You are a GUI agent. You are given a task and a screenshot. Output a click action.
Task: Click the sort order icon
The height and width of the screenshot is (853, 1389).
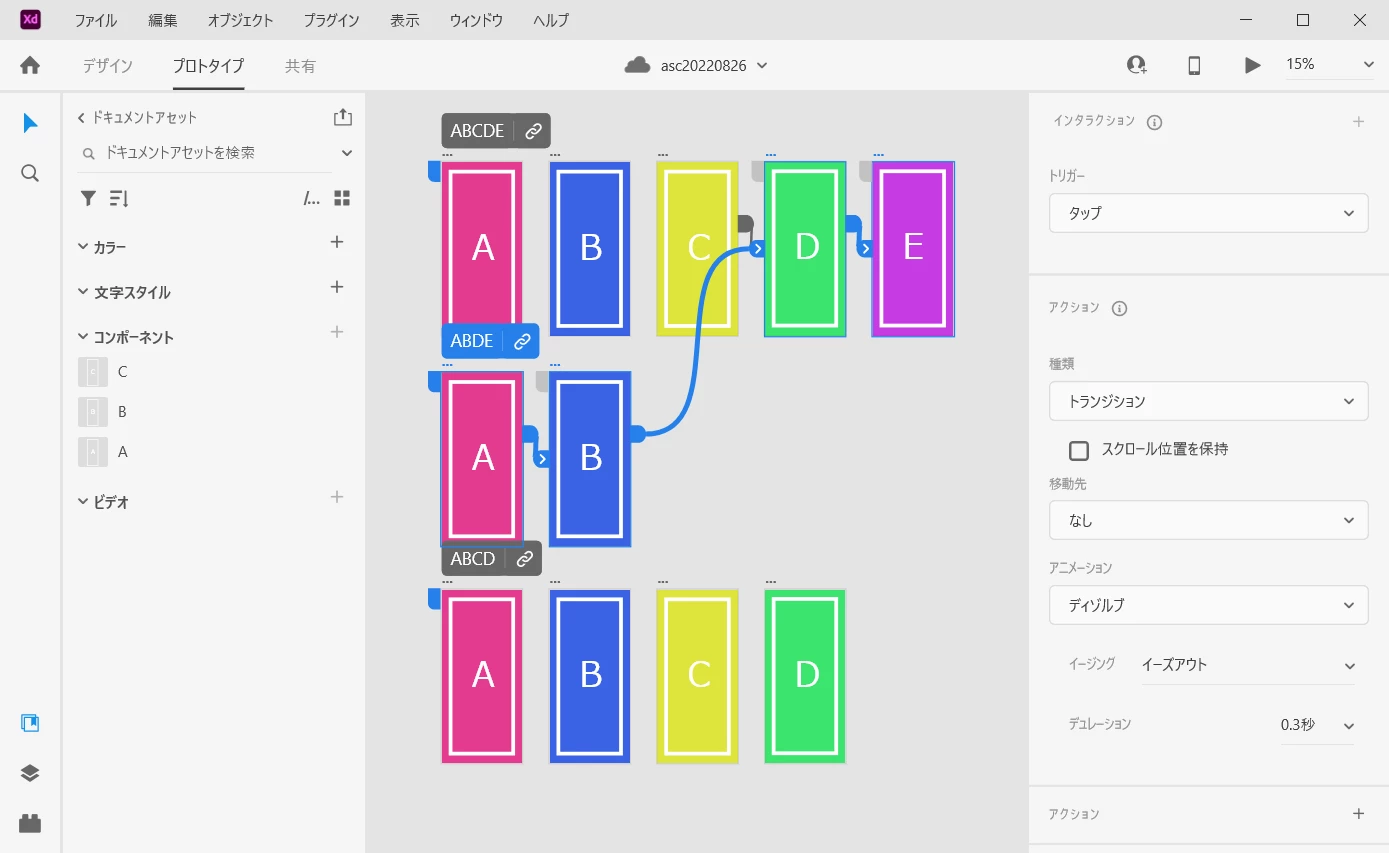pyautogui.click(x=119, y=198)
